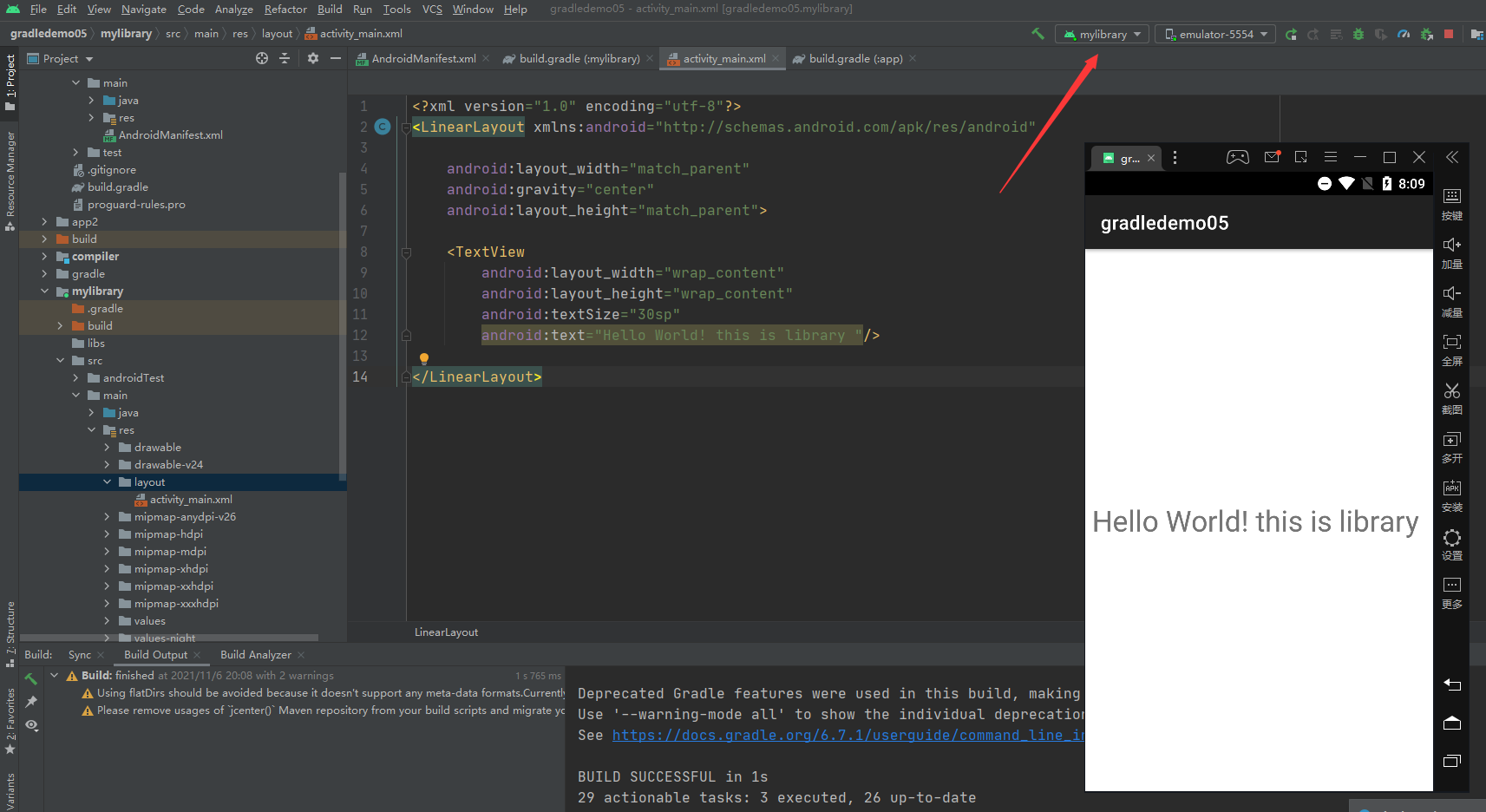Open the mylibrary run configuration dropdown
This screenshot has width=1486, height=812.
coord(1102,34)
